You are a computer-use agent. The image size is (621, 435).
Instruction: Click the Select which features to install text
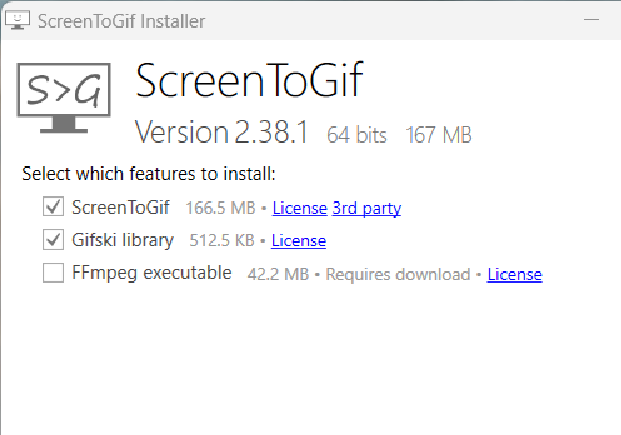click(149, 174)
